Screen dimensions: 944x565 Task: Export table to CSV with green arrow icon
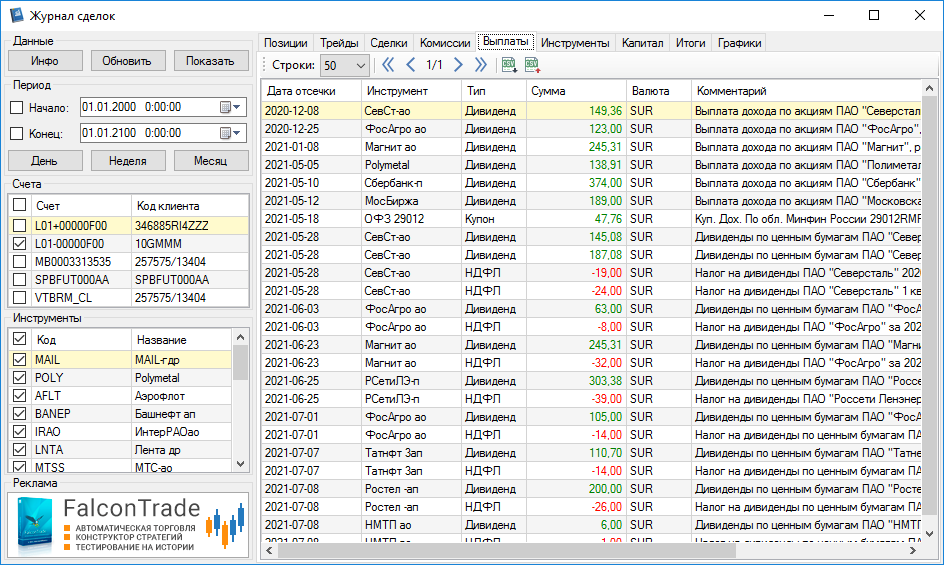509,64
